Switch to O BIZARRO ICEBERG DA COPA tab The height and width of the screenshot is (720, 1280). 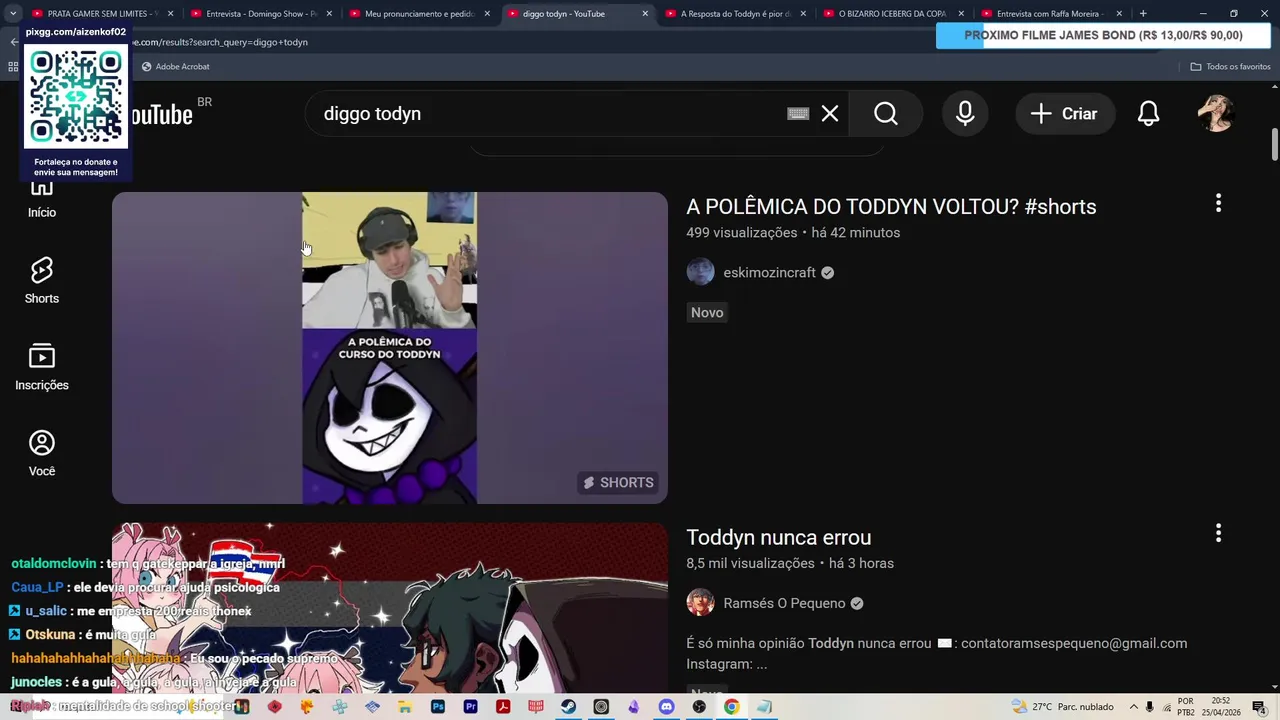[x=893, y=14]
